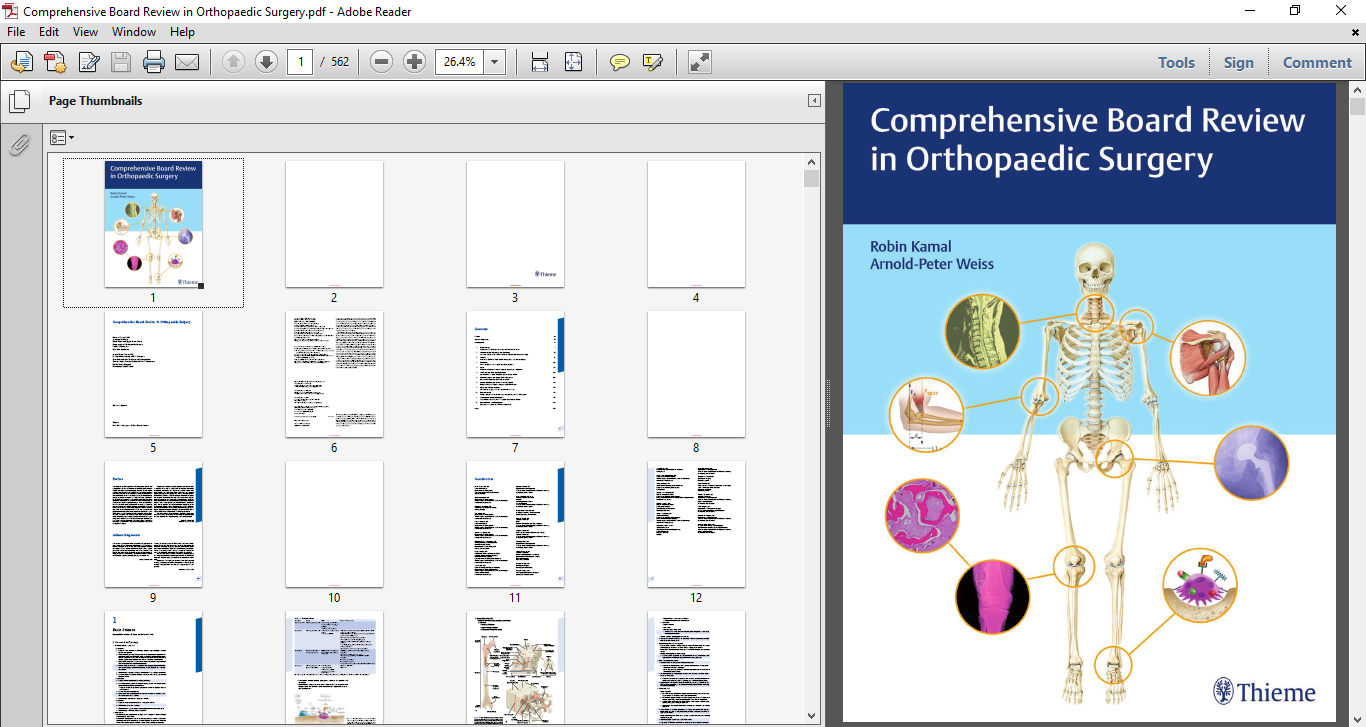
Task: Zoom in with plus icon
Action: click(x=414, y=62)
